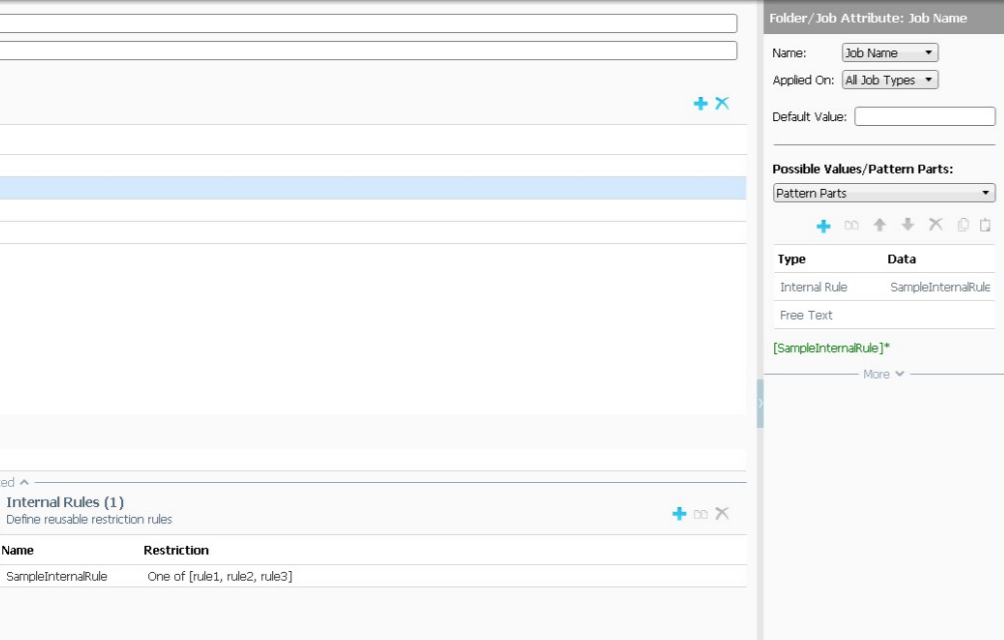Click the Data column header
This screenshot has width=1004, height=640.
(x=902, y=259)
